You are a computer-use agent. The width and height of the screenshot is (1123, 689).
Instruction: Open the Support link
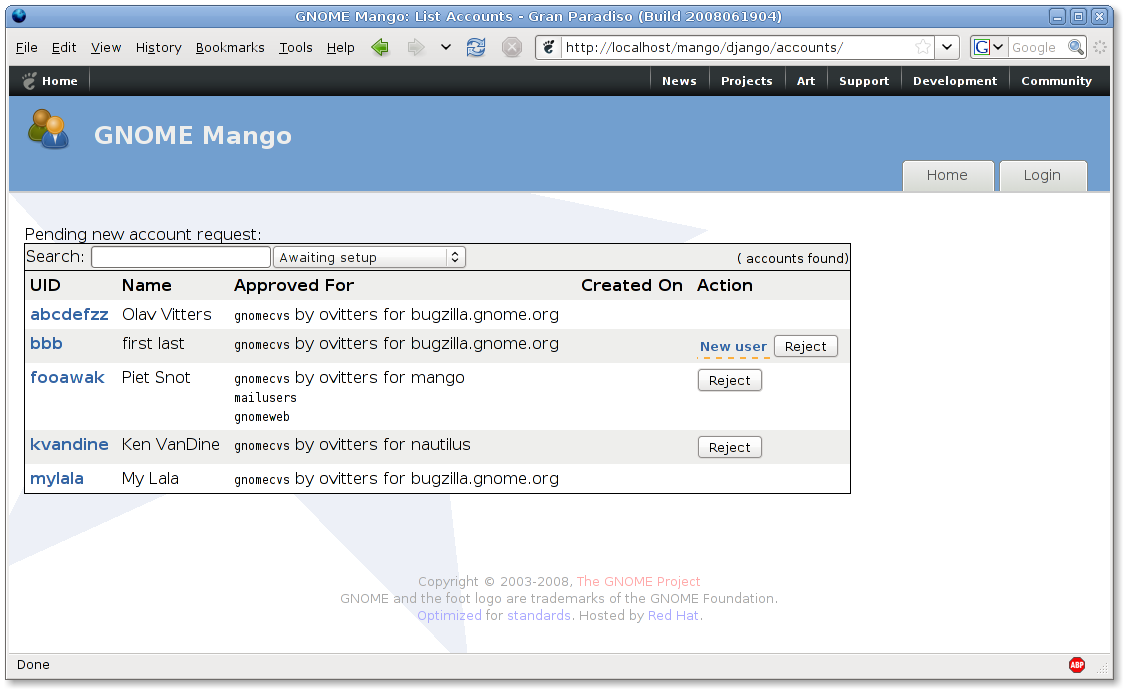tap(864, 81)
